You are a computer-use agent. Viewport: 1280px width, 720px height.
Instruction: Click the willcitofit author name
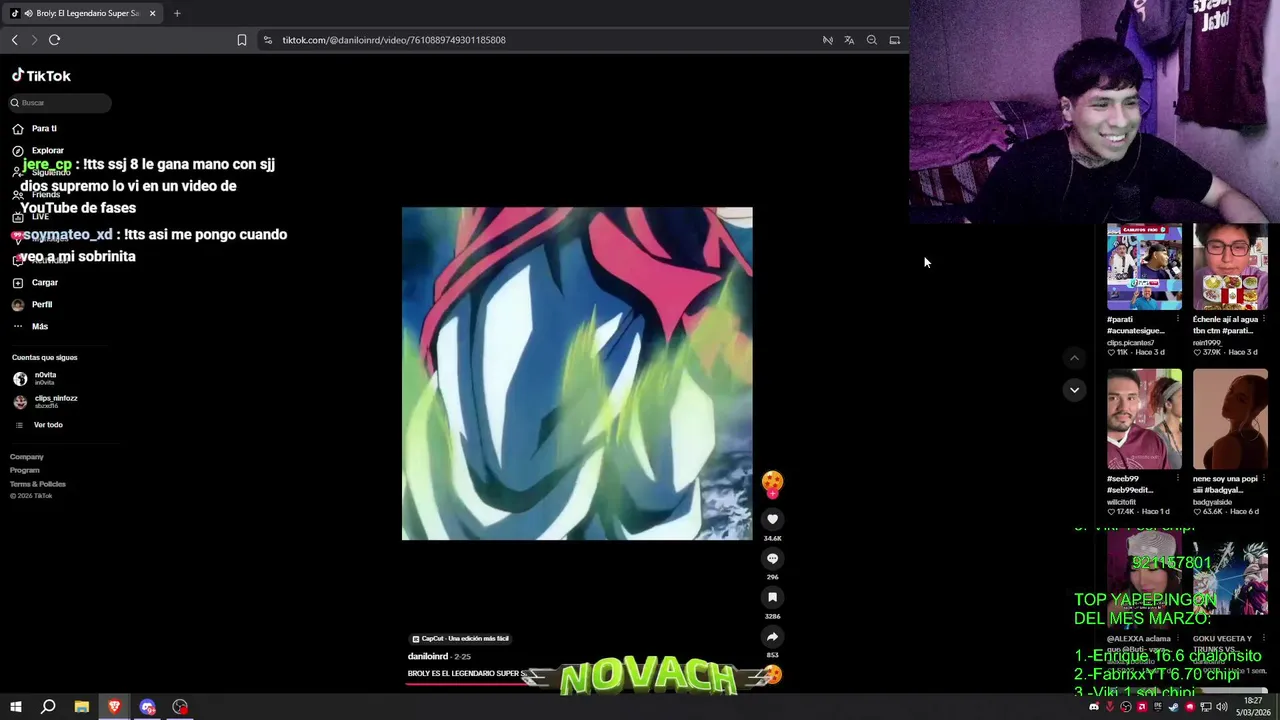1123,502
